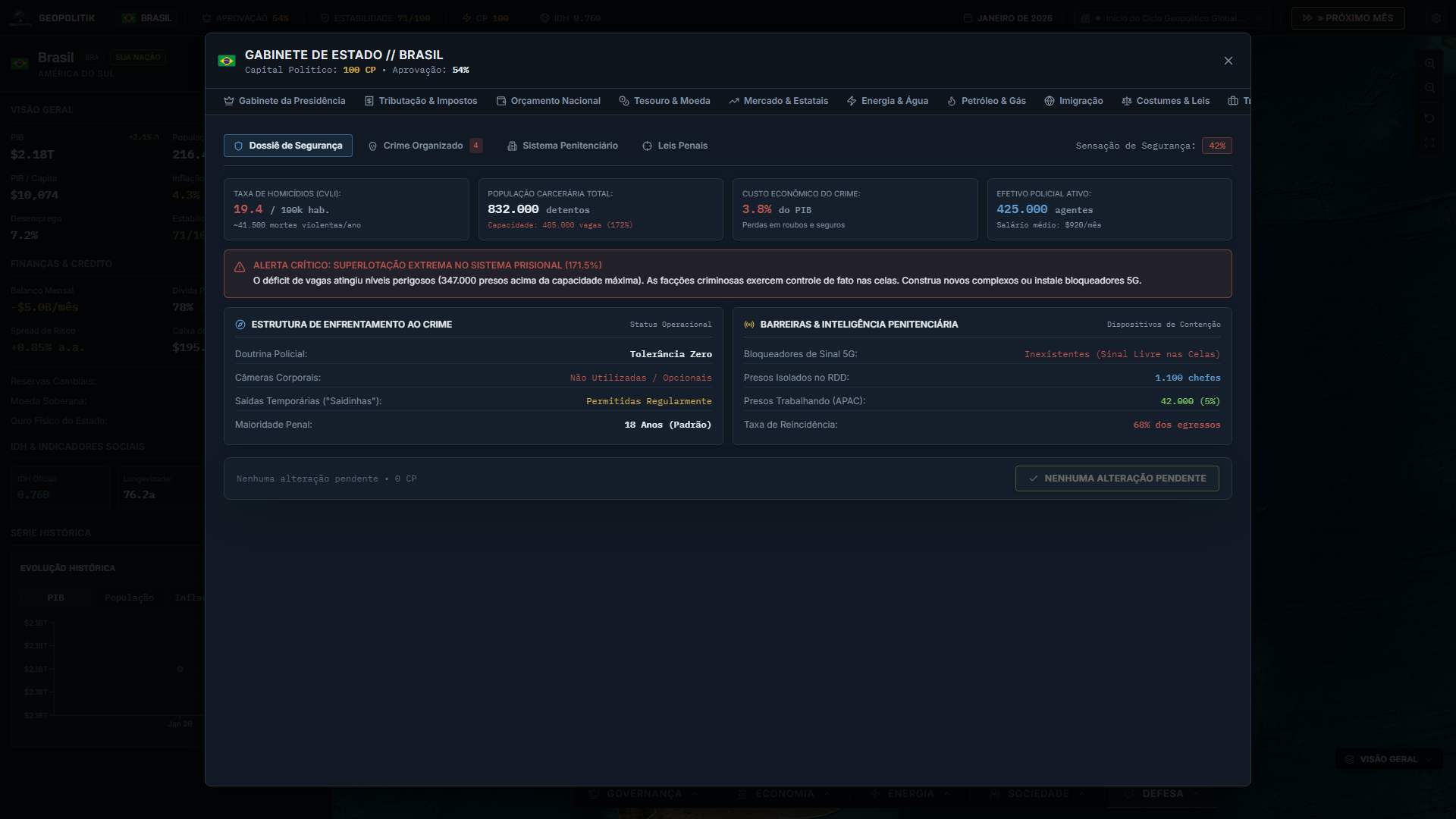Open the Leis Penais sub-tab
The width and height of the screenshot is (1456, 819).
pos(675,146)
